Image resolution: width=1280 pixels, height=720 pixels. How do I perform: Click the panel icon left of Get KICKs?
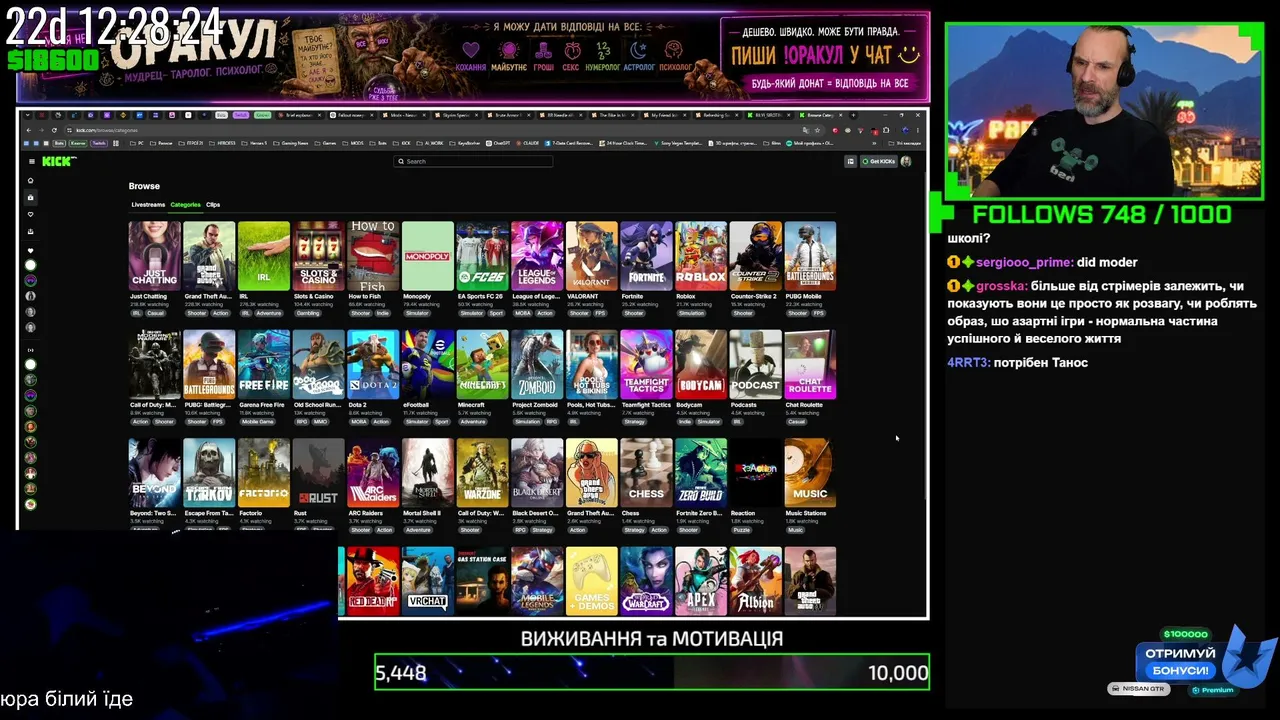[x=851, y=161]
